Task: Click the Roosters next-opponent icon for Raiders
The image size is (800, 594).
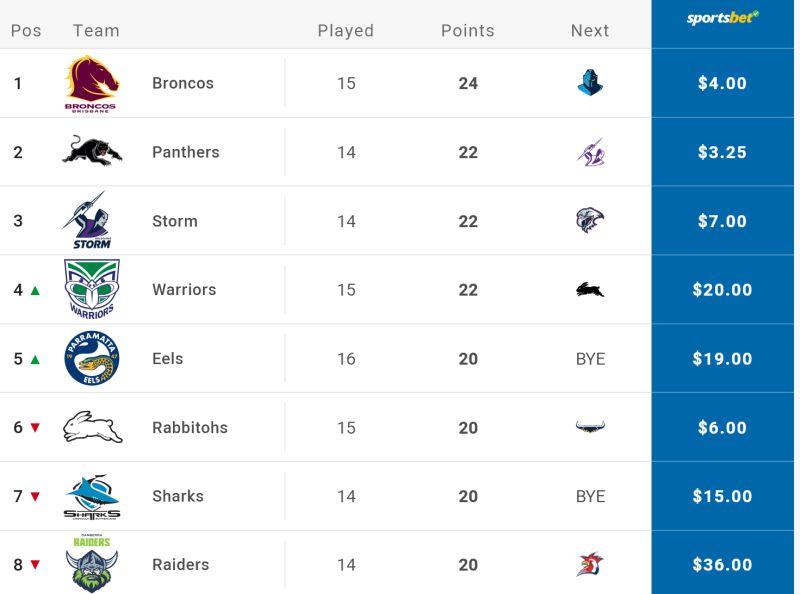Action: [590, 564]
